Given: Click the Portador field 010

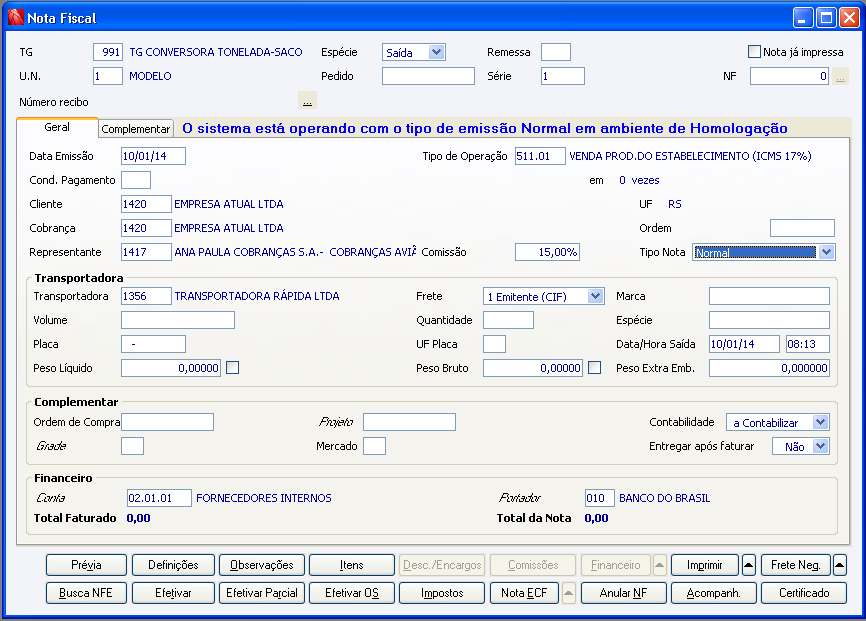Looking at the screenshot, I should click(x=600, y=498).
